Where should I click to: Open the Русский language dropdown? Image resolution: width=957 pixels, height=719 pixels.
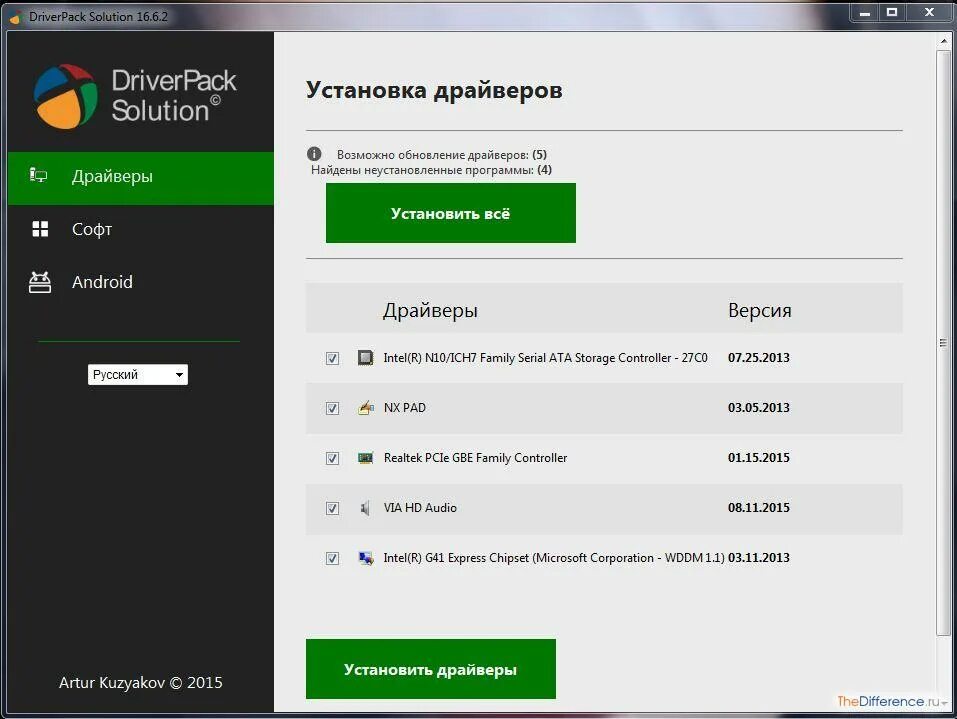(x=138, y=375)
